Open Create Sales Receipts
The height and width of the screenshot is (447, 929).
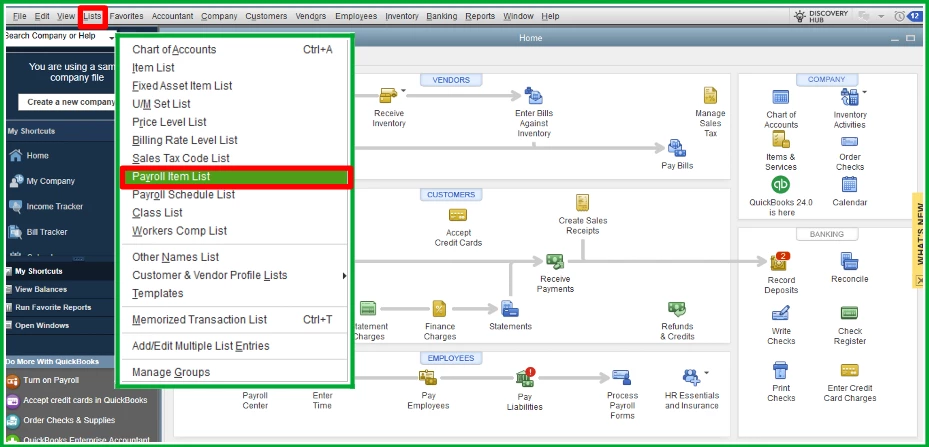click(x=582, y=203)
